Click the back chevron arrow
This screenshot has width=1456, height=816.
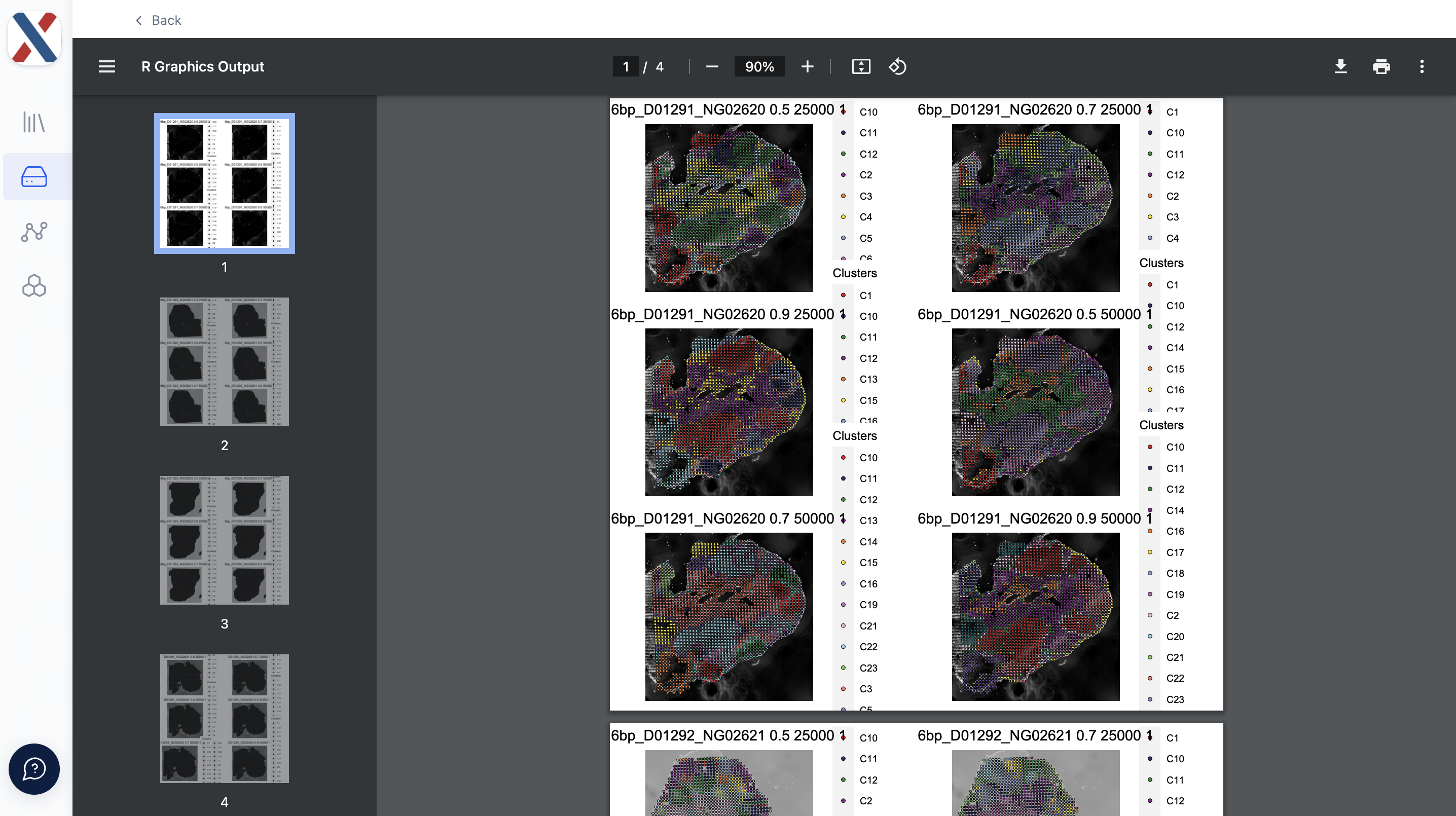pos(138,20)
